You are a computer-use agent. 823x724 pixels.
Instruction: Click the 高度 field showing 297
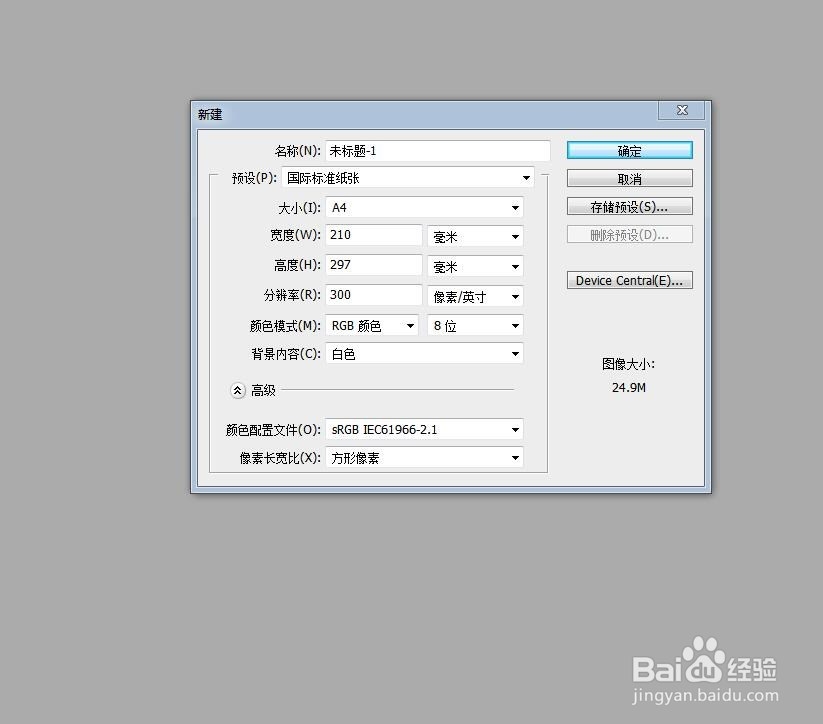pos(374,265)
